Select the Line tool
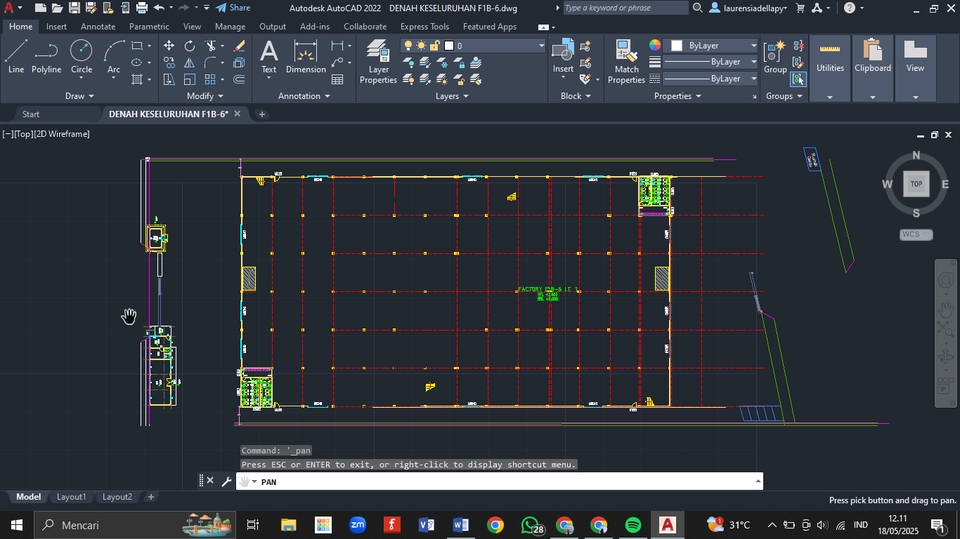Image resolution: width=960 pixels, height=539 pixels. [x=16, y=56]
